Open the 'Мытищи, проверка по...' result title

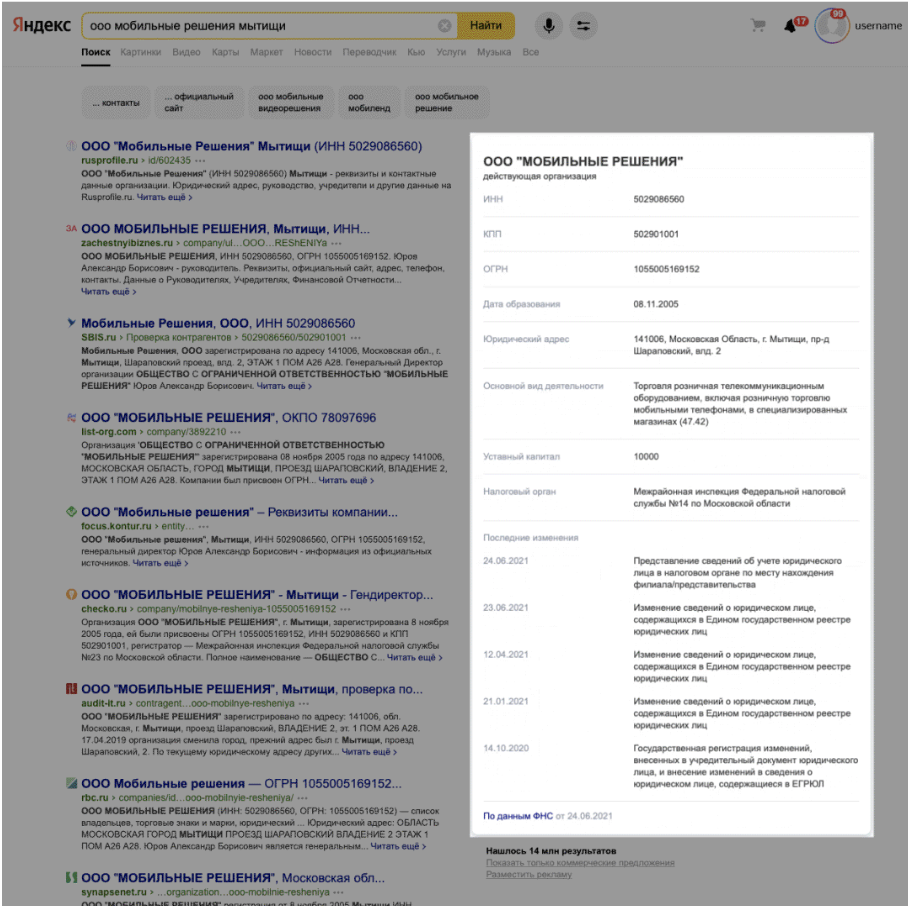click(252, 689)
